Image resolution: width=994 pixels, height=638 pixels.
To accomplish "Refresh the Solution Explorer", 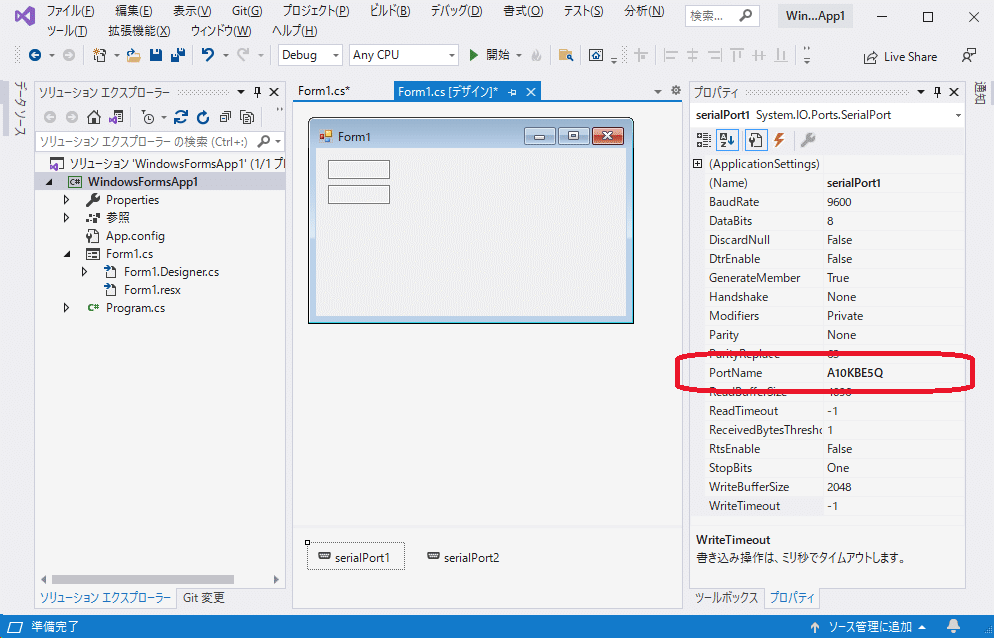I will (x=203, y=117).
